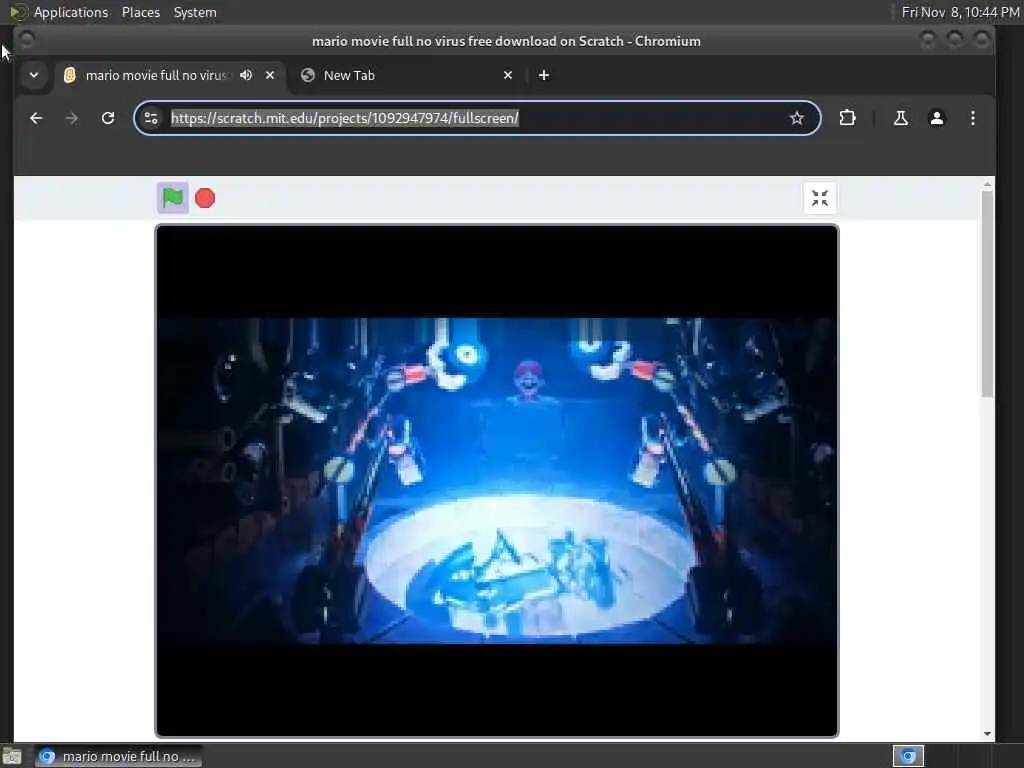Open the Chromium three-dot menu
The image size is (1024, 768).
(972, 118)
